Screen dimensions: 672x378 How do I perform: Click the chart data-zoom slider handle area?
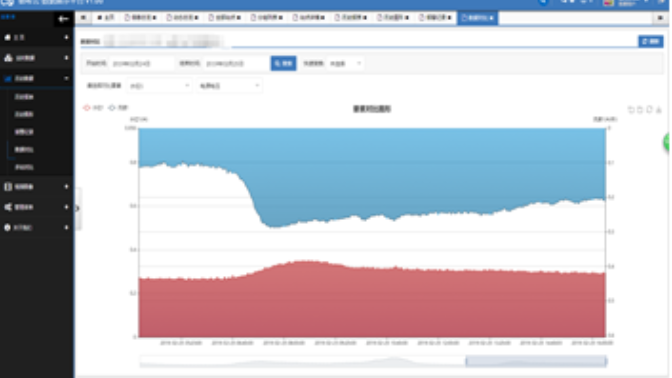point(536,361)
